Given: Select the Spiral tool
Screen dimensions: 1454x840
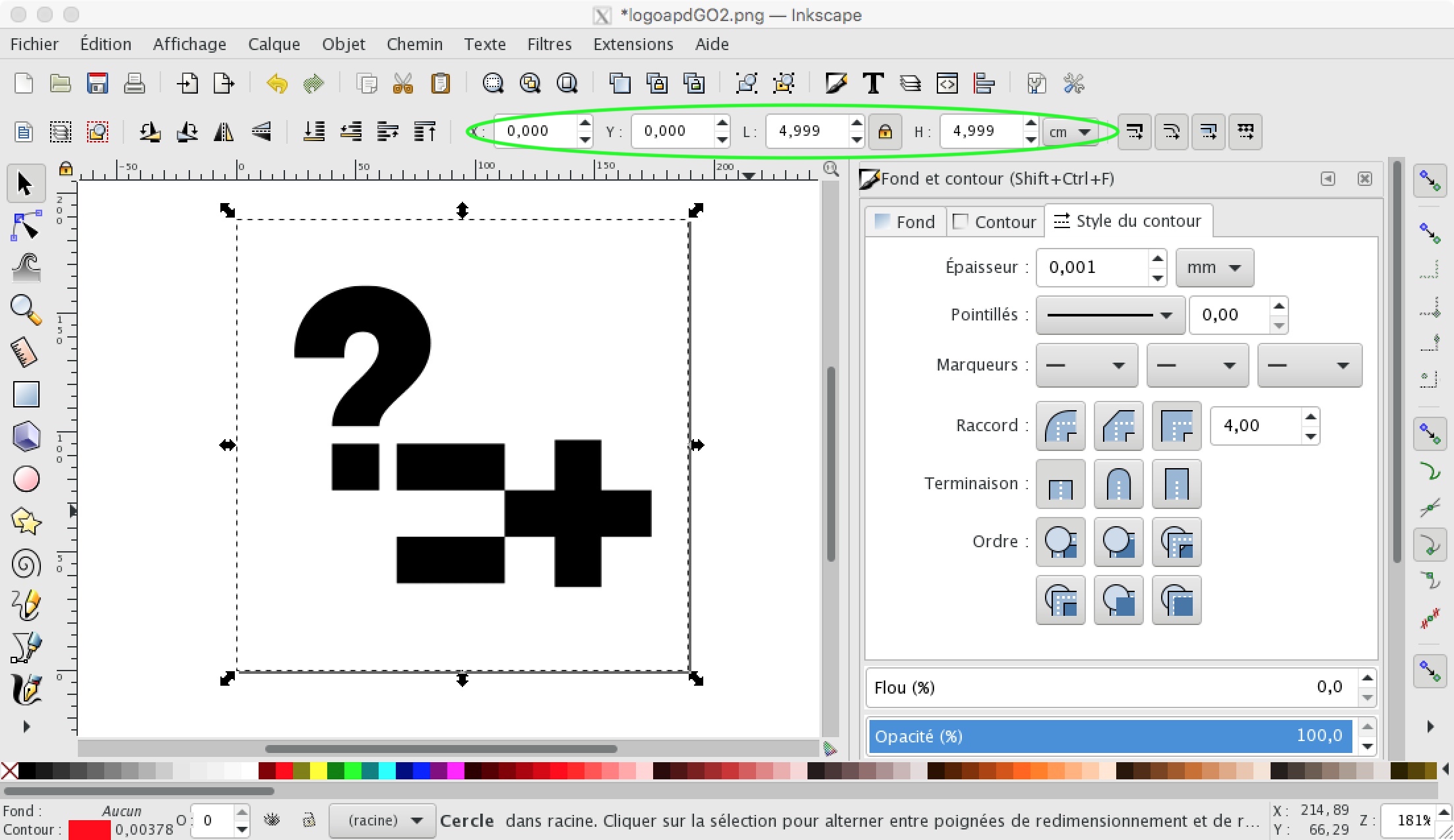Looking at the screenshot, I should click(x=26, y=564).
